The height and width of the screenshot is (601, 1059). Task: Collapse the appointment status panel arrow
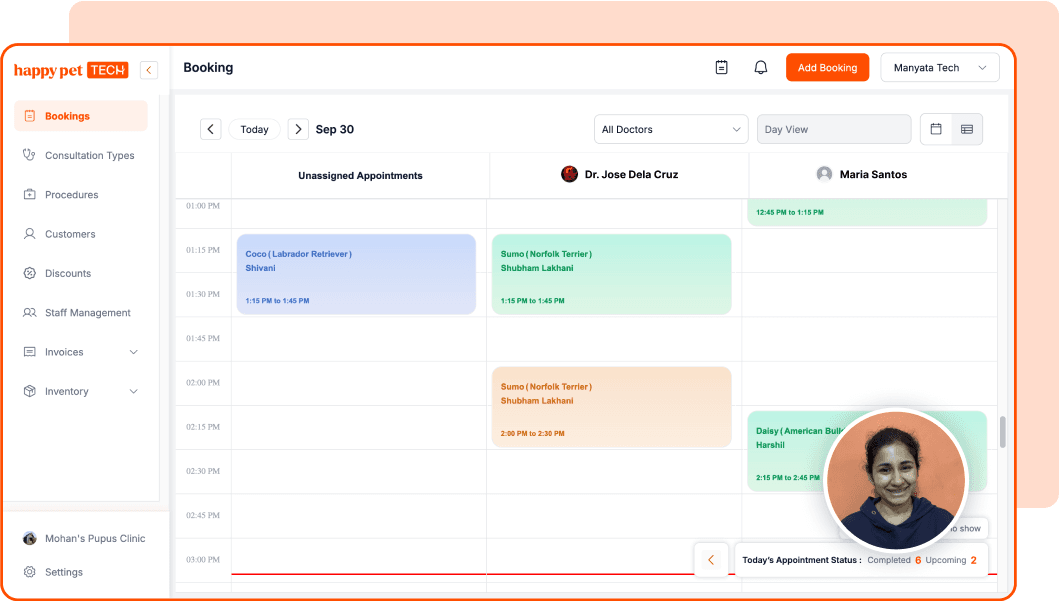tap(711, 560)
